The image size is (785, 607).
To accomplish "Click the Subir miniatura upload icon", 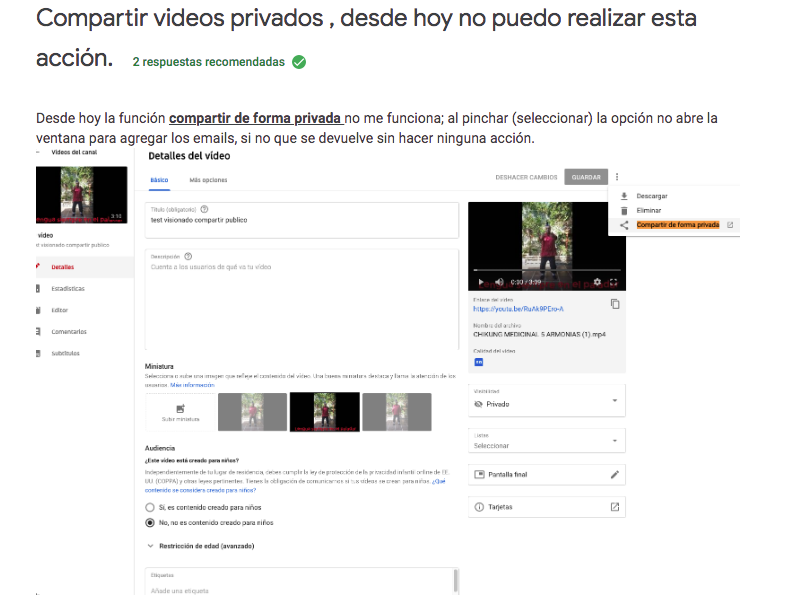I will [181, 409].
